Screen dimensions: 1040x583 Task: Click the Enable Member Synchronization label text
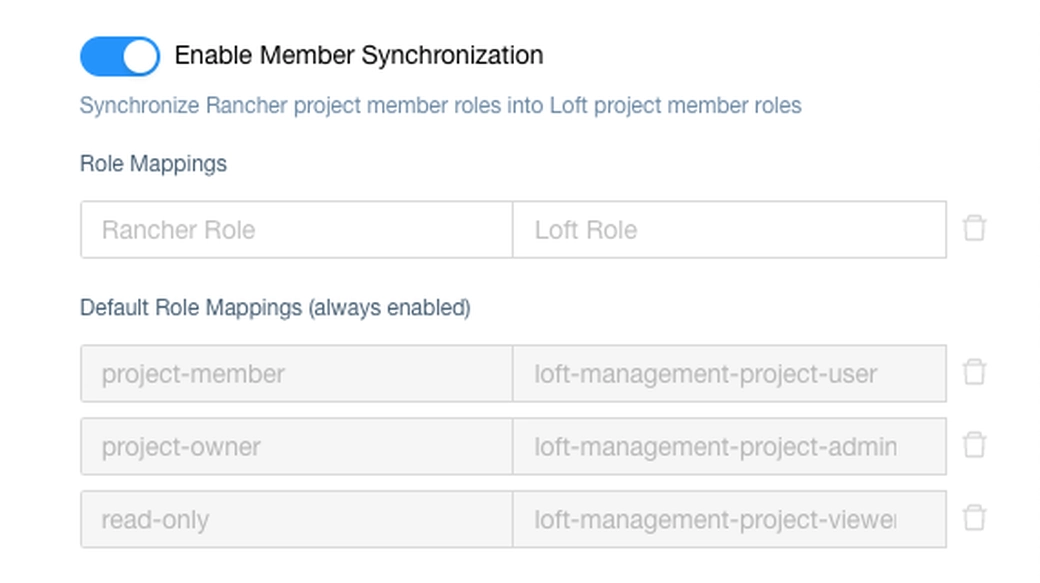tap(358, 55)
